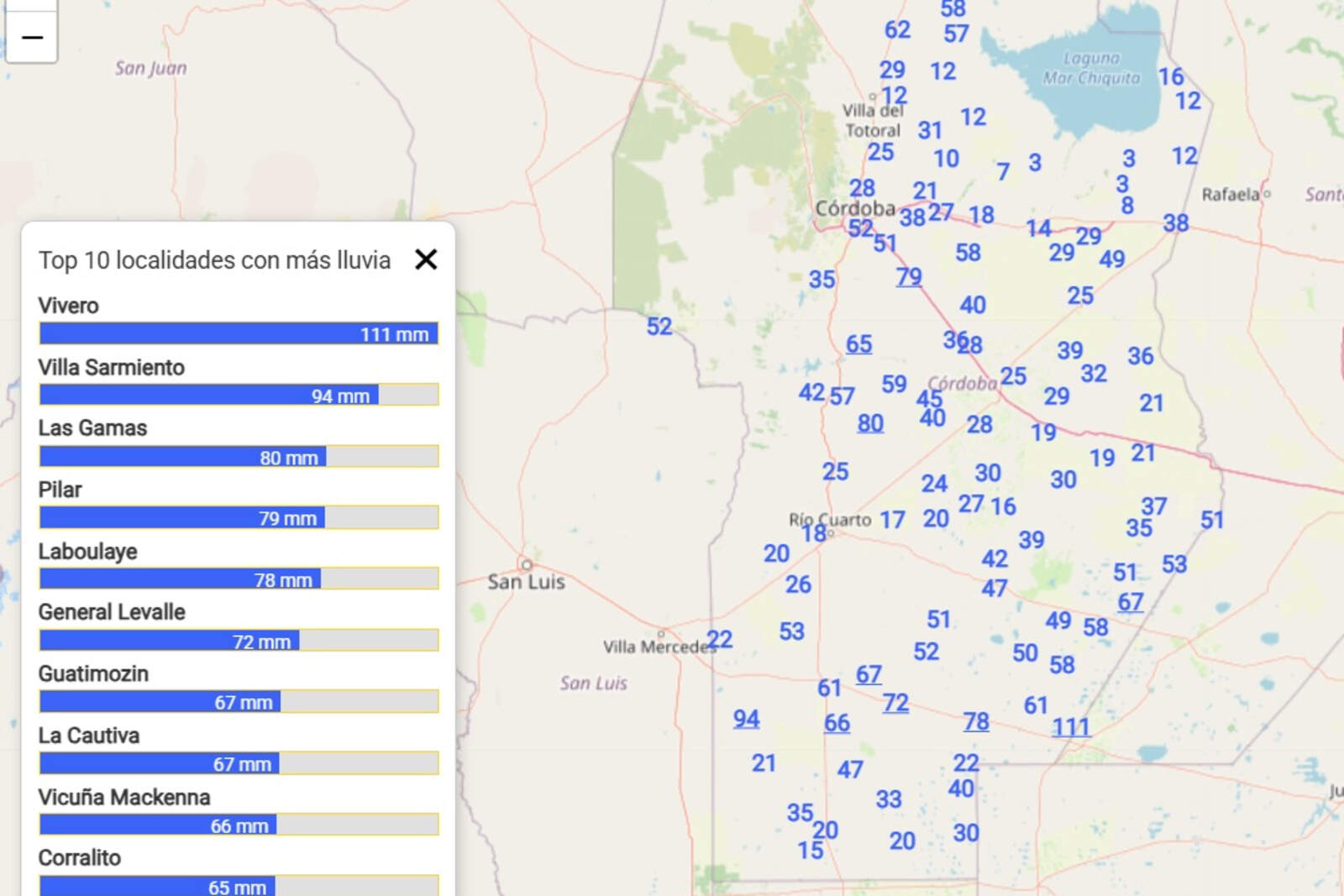Screen dimensions: 1344x896
Task: Click the Laboulaye 78 mm bar
Action: [239, 579]
